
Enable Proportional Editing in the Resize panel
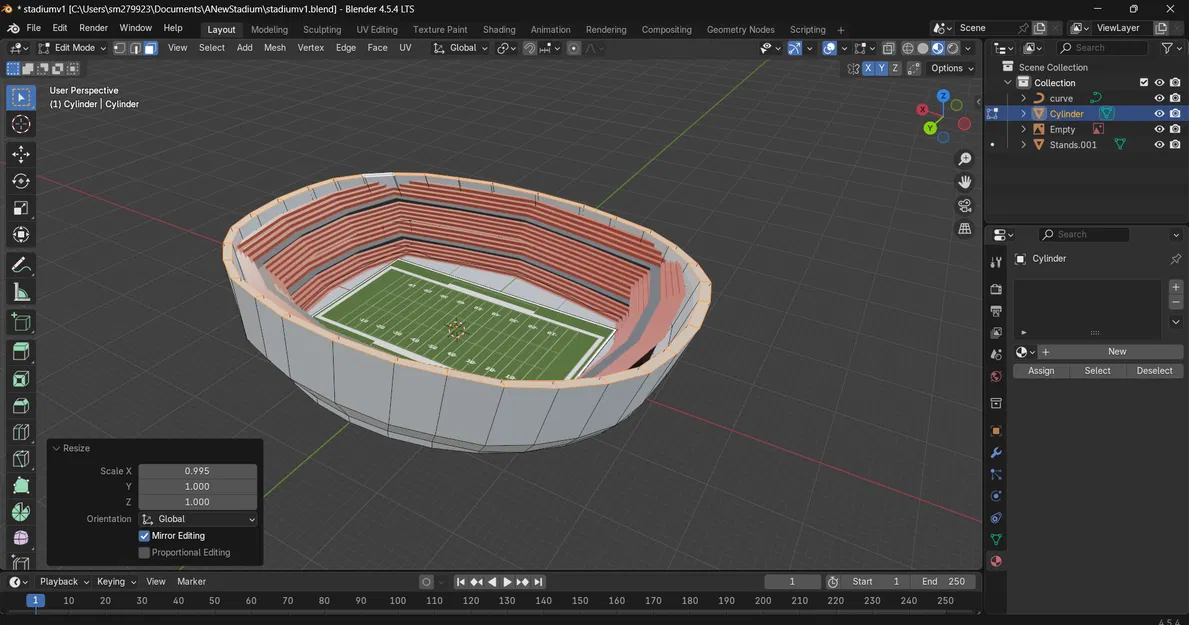pos(144,552)
